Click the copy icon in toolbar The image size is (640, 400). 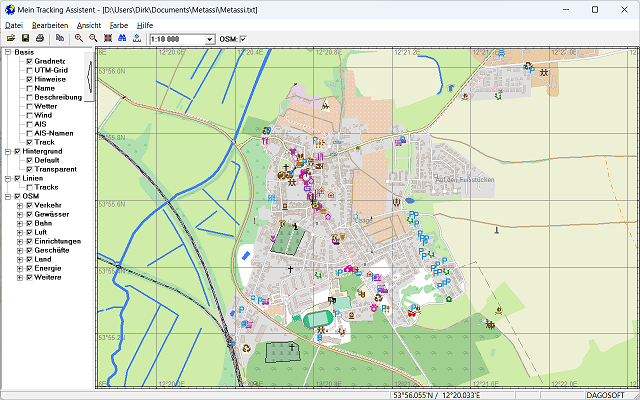[59, 38]
